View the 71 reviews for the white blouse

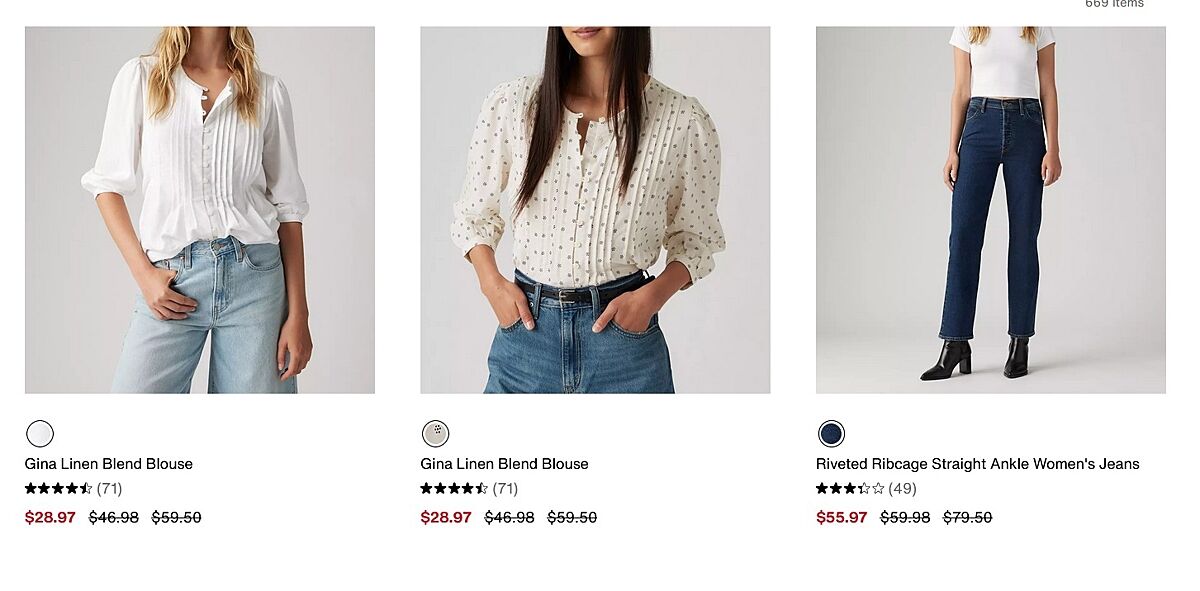coord(110,489)
